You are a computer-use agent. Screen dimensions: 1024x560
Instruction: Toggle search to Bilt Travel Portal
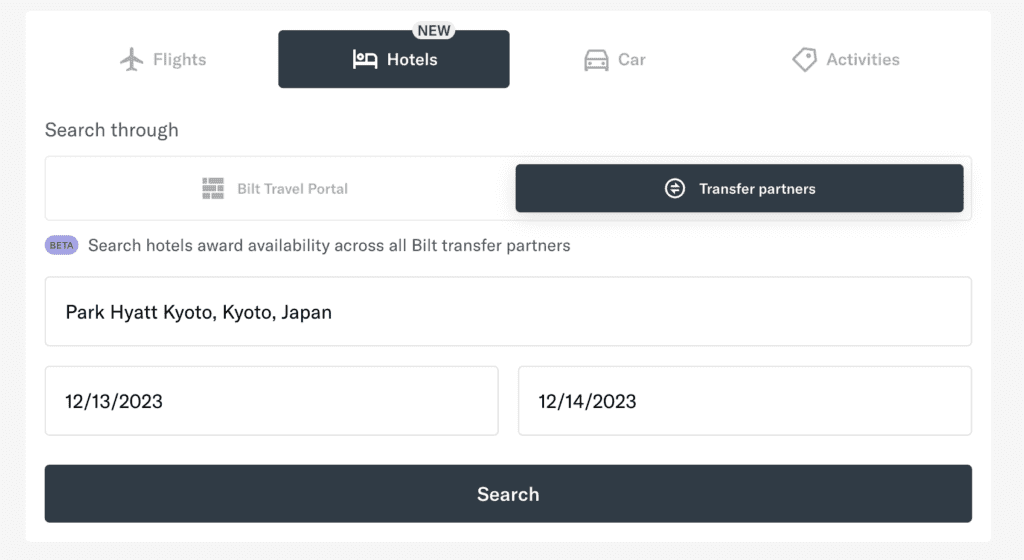coord(292,188)
